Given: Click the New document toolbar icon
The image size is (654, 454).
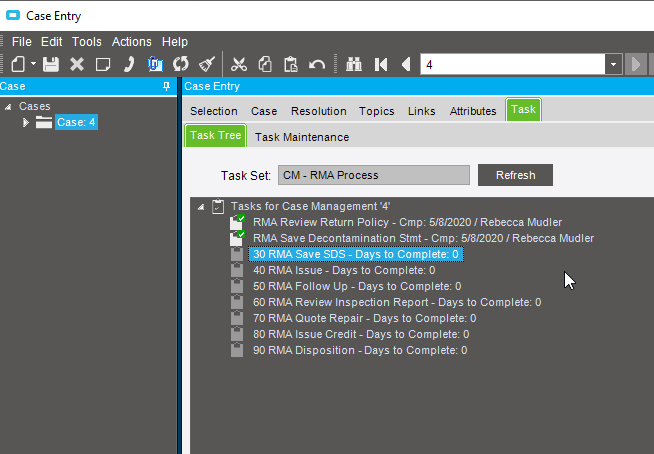Looking at the screenshot, I should click(x=18, y=65).
